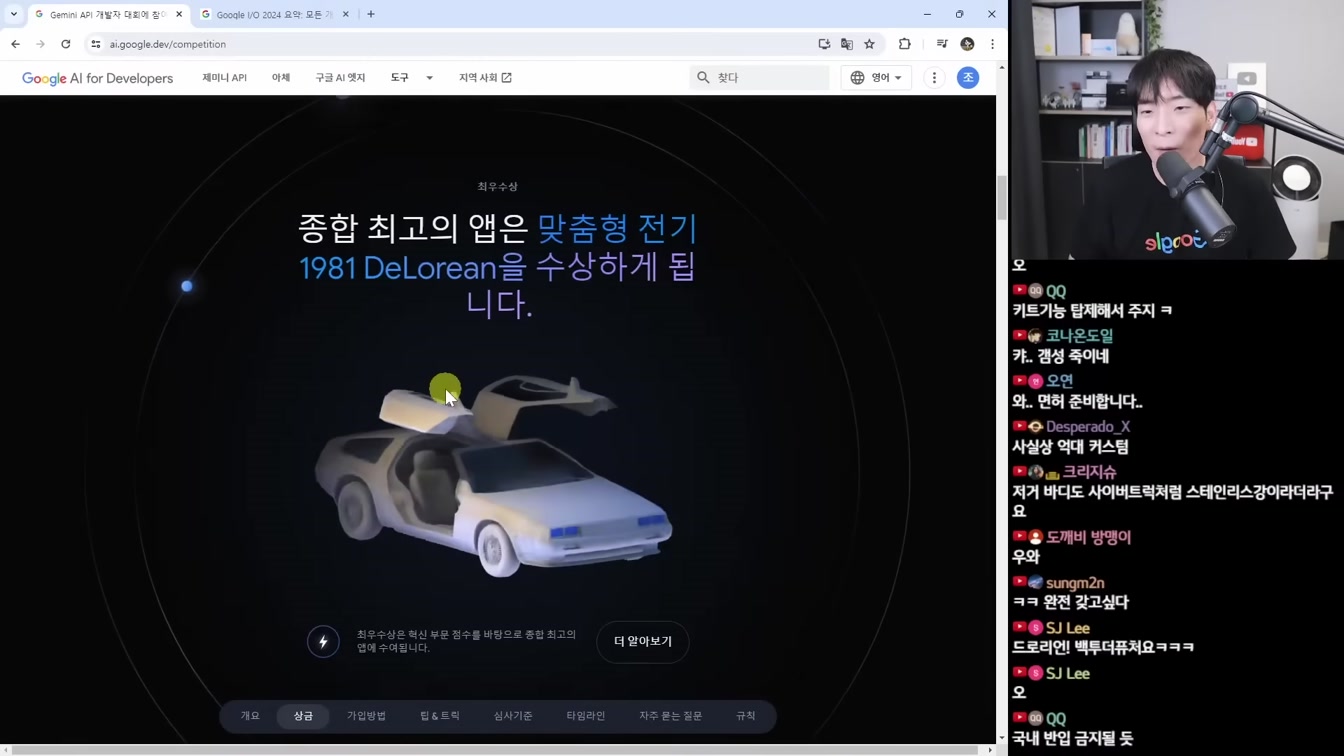
Task: Select the 팁 & 트릭 section tab
Action: click(440, 716)
